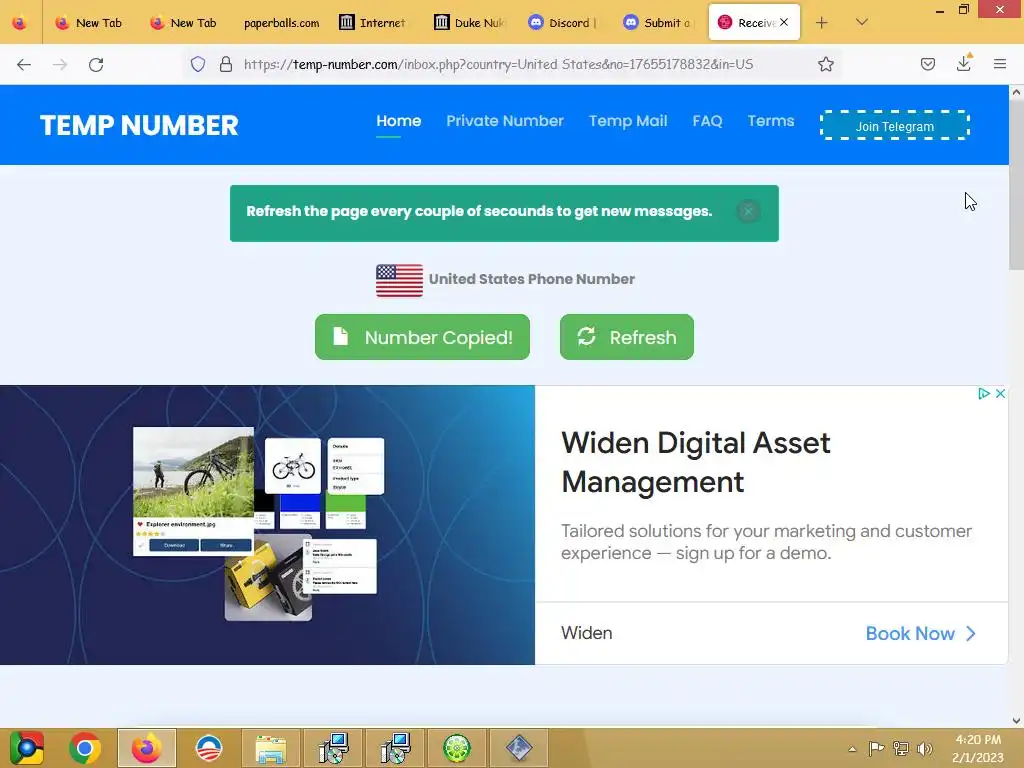This screenshot has width=1024, height=768.
Task: Bookmark this page with the star icon
Action: coord(825,64)
